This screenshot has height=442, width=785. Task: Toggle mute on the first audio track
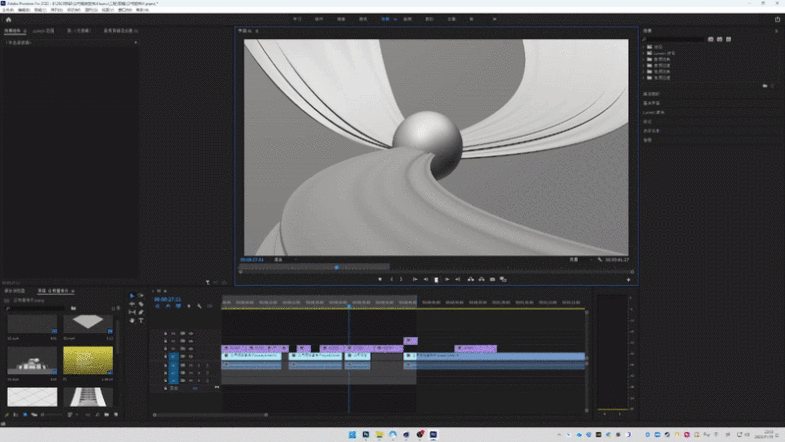tap(190, 365)
